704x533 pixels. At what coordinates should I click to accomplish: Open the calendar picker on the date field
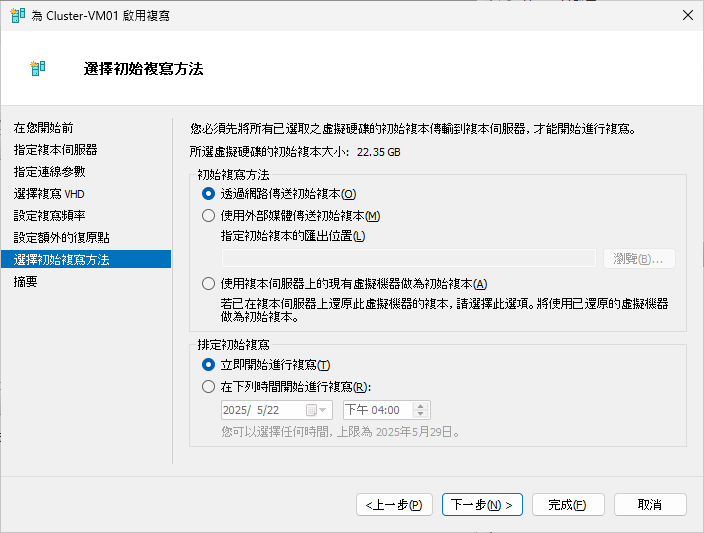317,410
